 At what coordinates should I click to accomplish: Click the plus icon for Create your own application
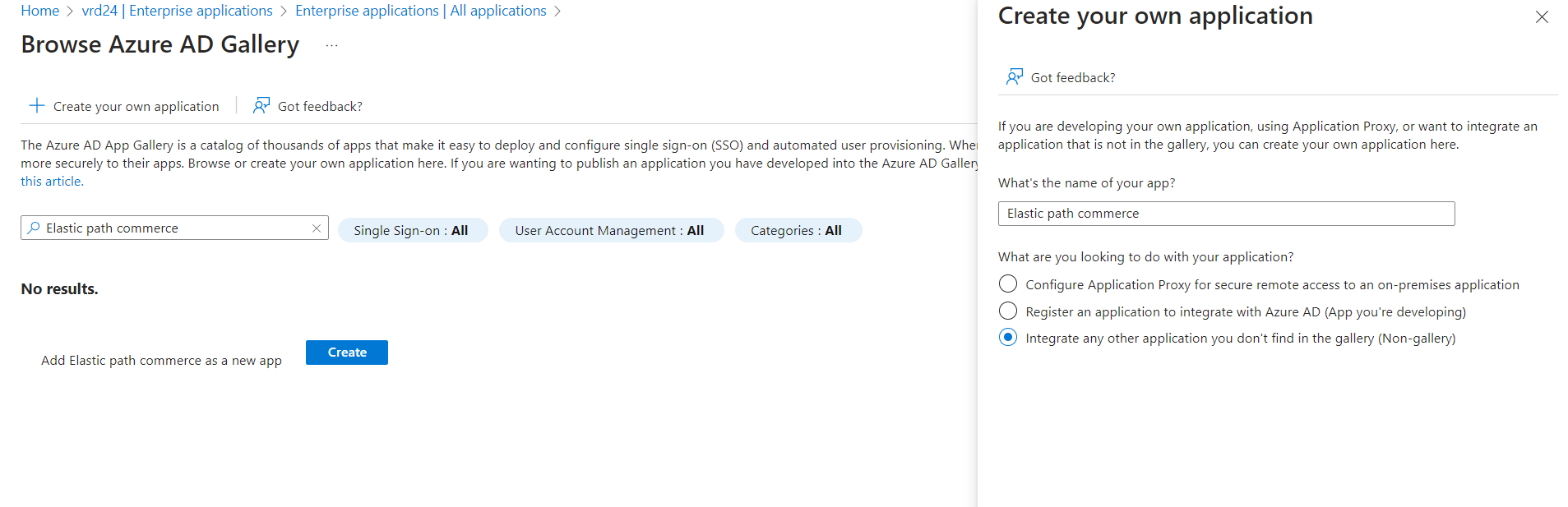[37, 106]
